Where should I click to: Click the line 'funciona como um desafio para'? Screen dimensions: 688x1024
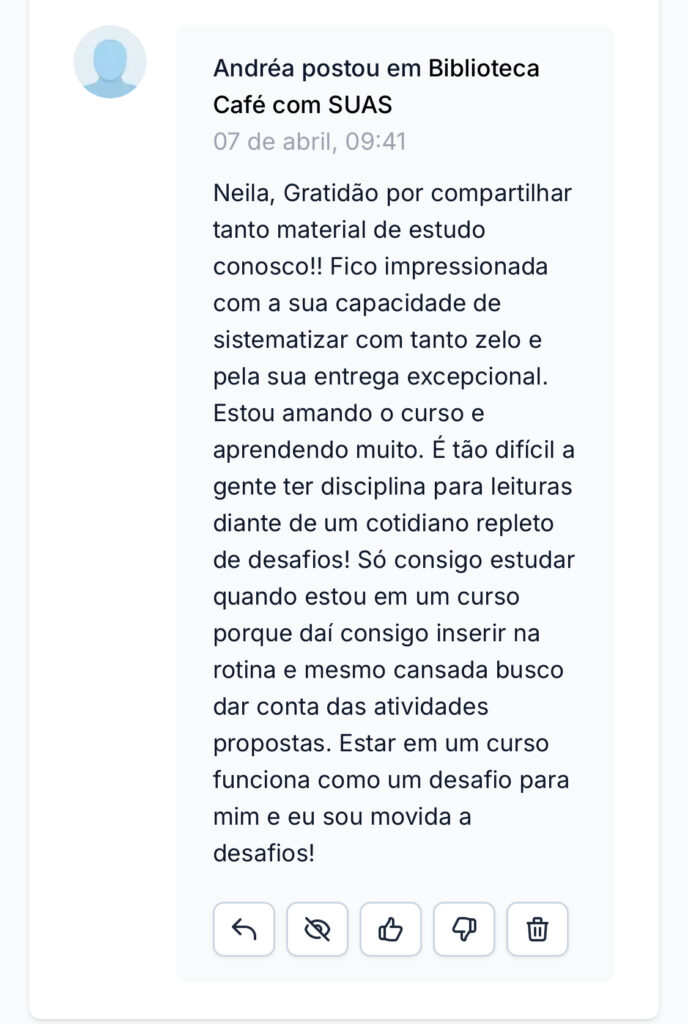pyautogui.click(x=391, y=780)
